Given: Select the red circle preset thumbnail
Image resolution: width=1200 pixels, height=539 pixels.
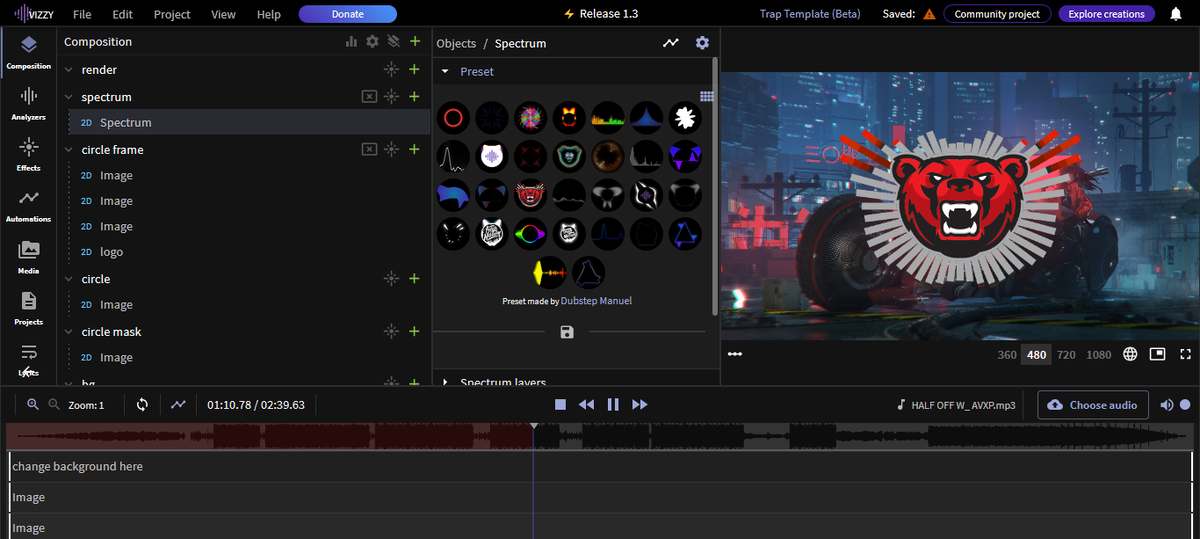Looking at the screenshot, I should pyautogui.click(x=452, y=118).
